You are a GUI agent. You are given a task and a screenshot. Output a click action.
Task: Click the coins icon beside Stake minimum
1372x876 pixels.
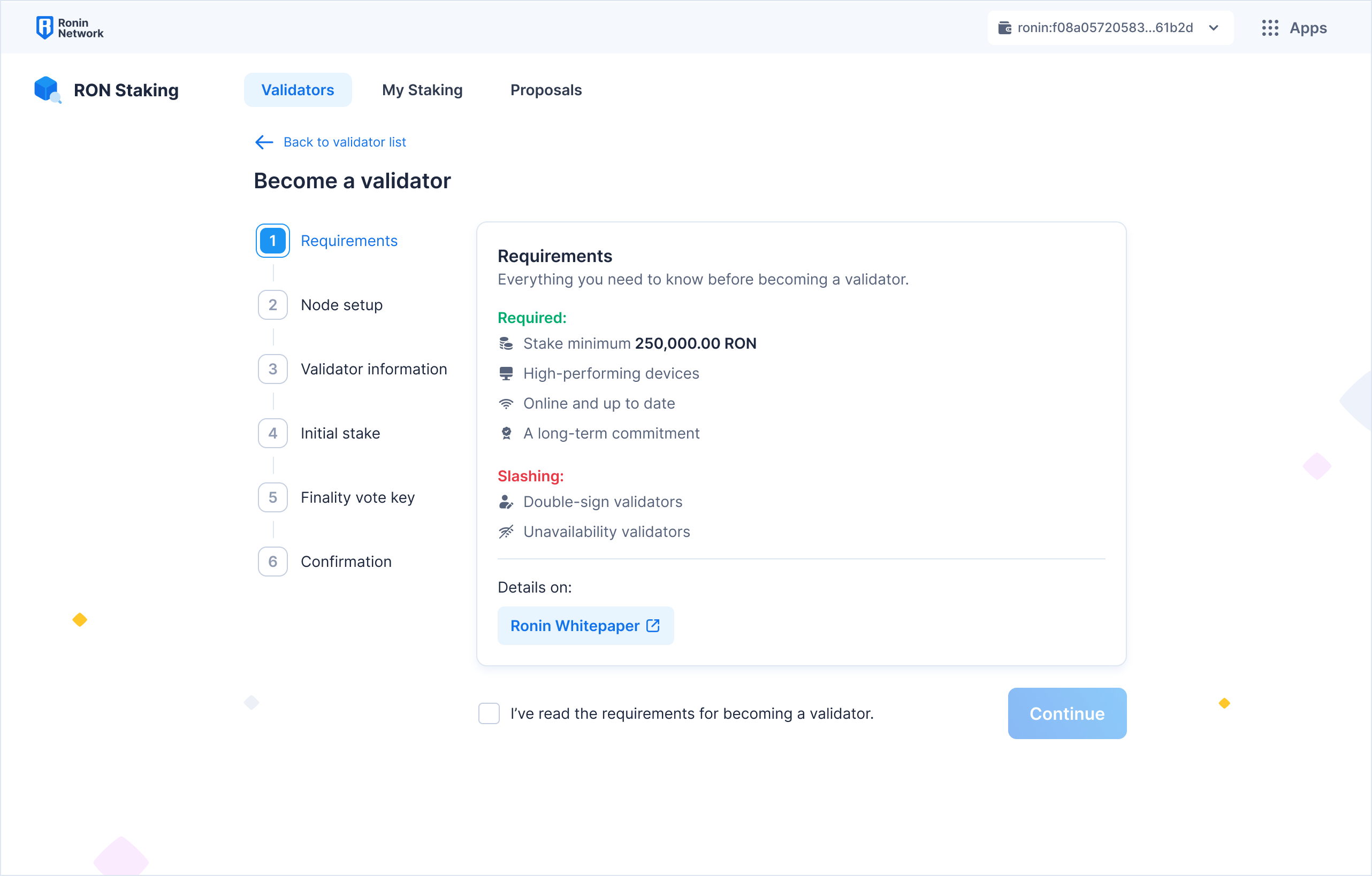(506, 343)
